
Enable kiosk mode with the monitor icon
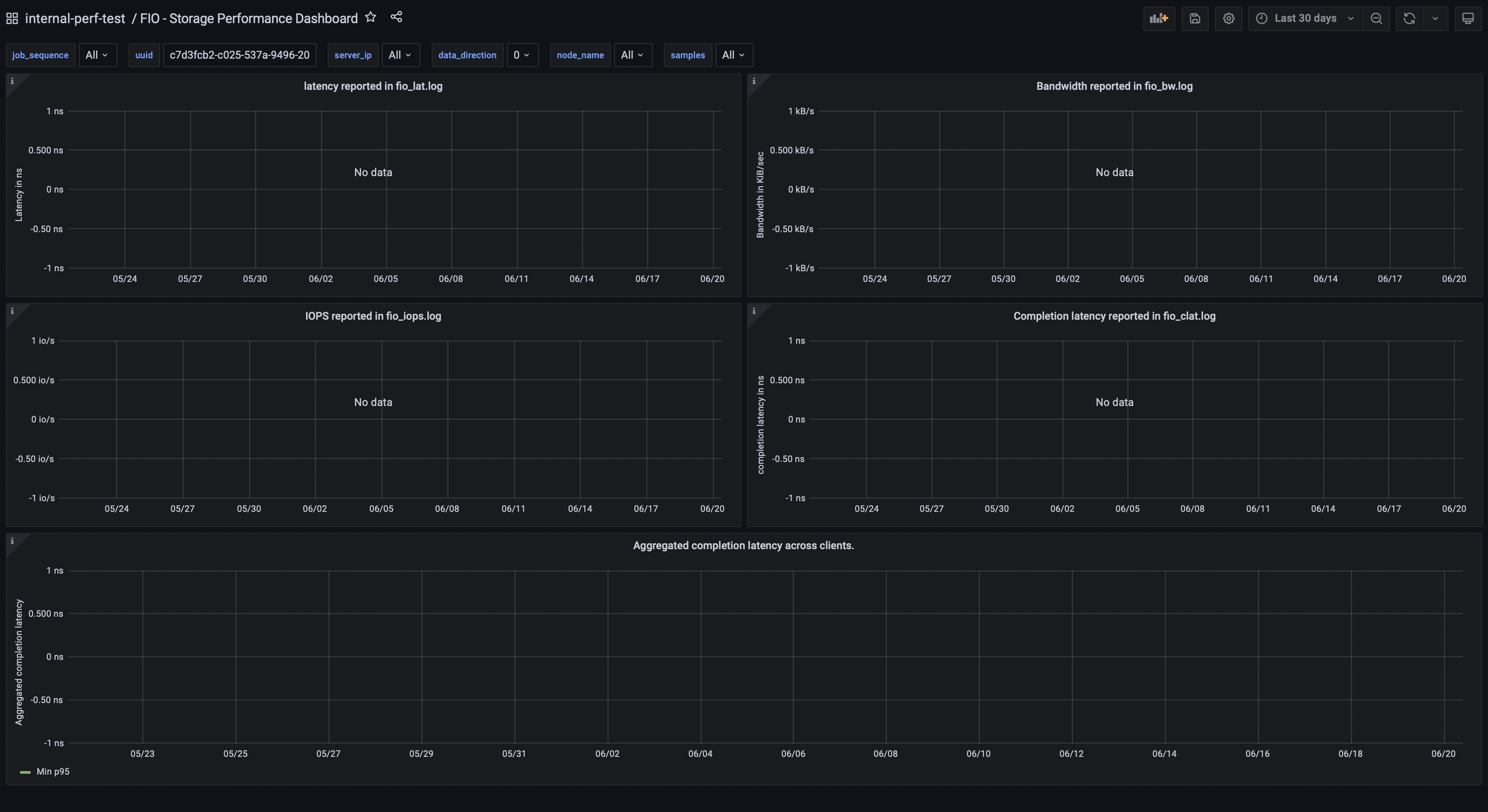(x=1468, y=19)
